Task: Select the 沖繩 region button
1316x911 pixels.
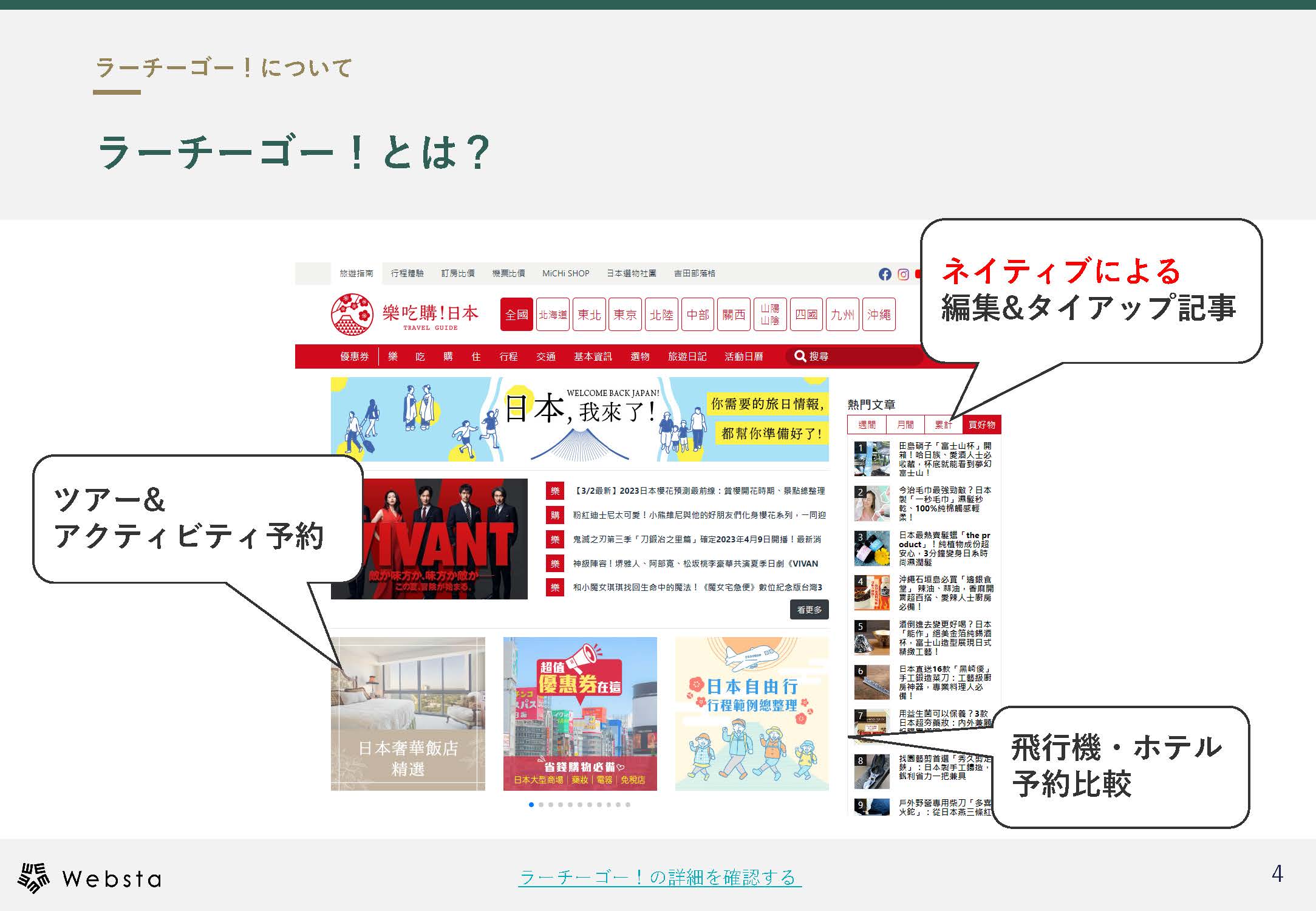Action: pyautogui.click(x=878, y=315)
